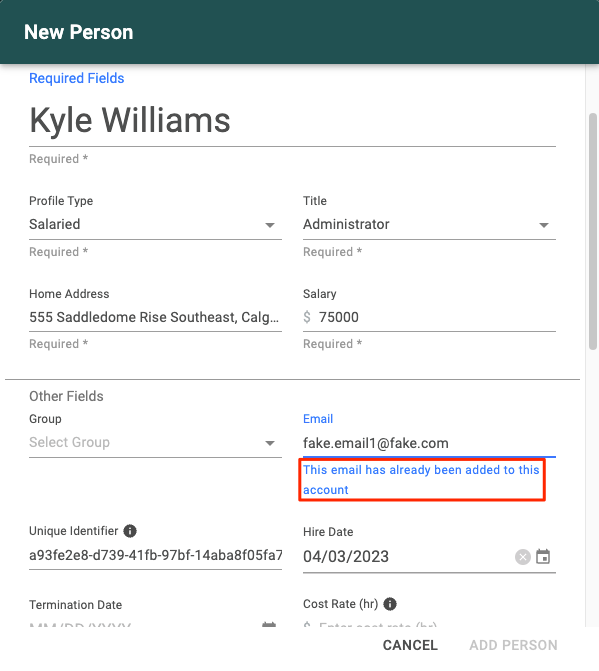Screen dimensions: 599x671
Task: Click the Salary field showing 75000
Action: pyautogui.click(x=429, y=318)
